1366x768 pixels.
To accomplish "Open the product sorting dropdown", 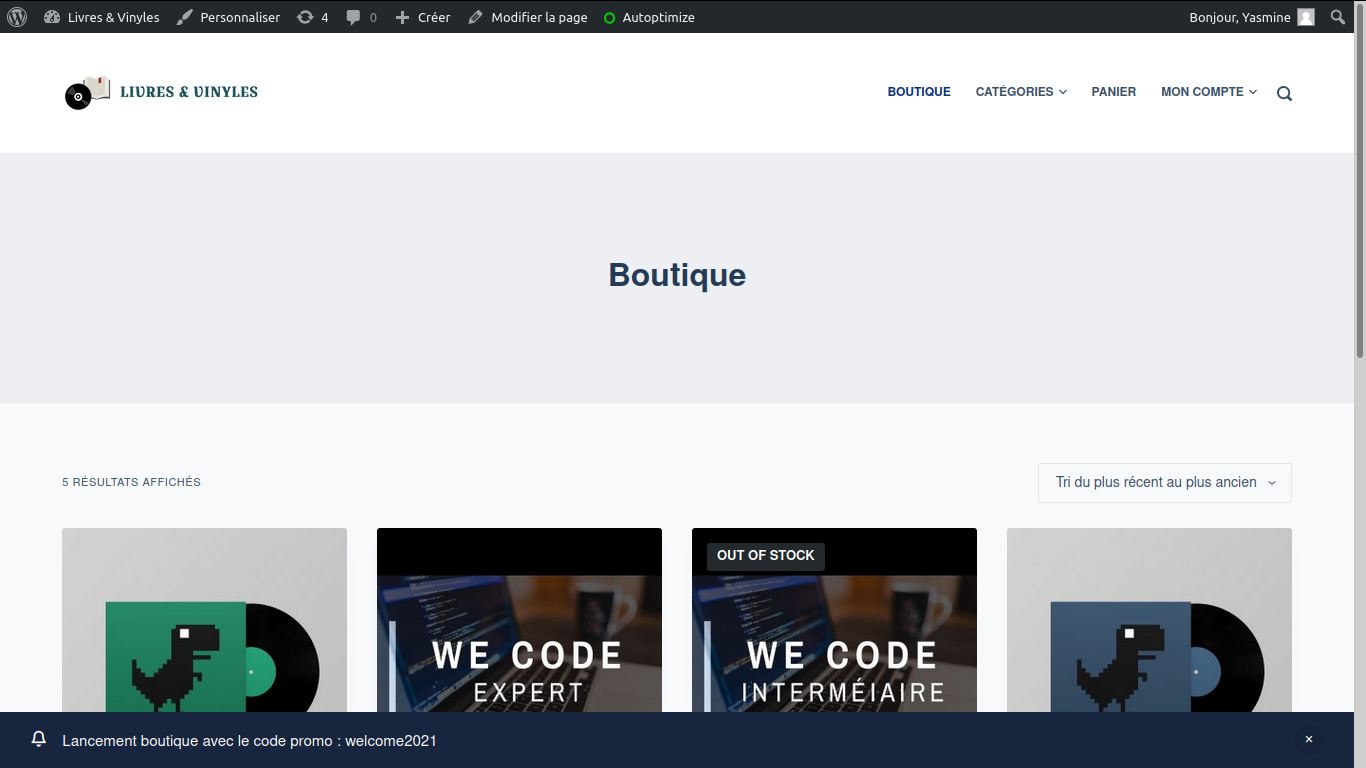I will [1164, 483].
